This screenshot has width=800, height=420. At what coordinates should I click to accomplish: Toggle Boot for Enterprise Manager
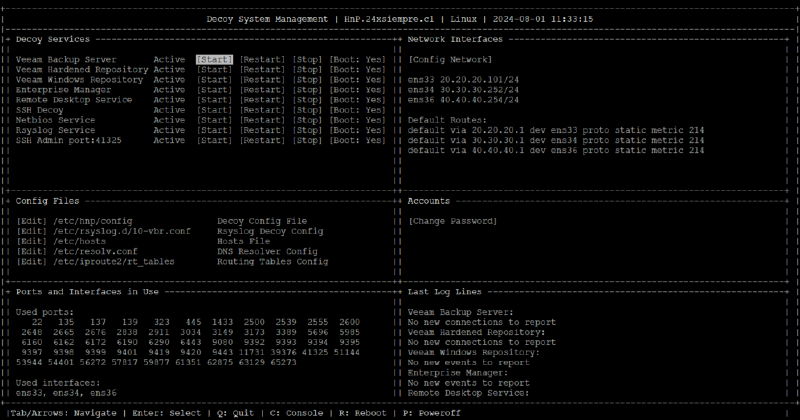tap(357, 90)
